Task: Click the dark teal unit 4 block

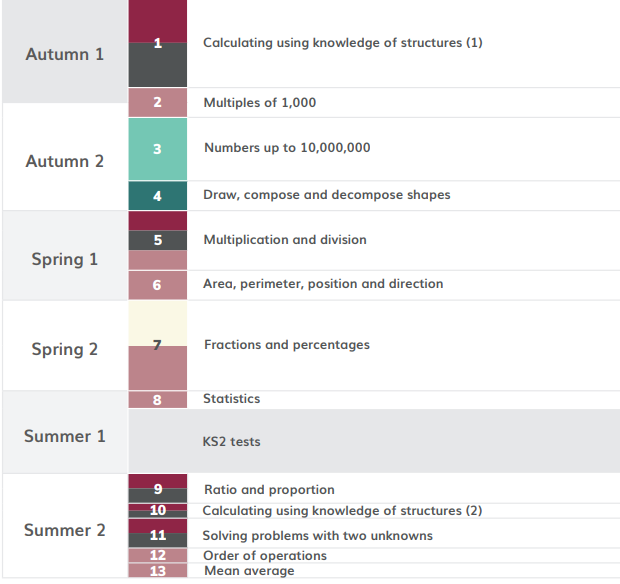Action: point(158,196)
